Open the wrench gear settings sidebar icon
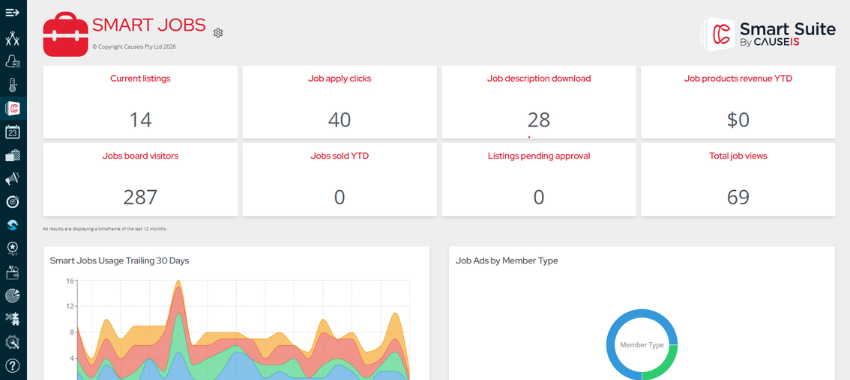 pos(12,342)
